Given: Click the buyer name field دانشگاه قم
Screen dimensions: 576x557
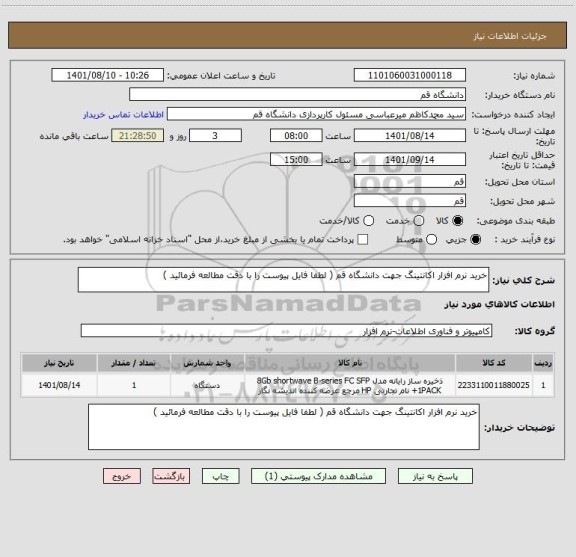Looking at the screenshot, I should tap(298, 95).
